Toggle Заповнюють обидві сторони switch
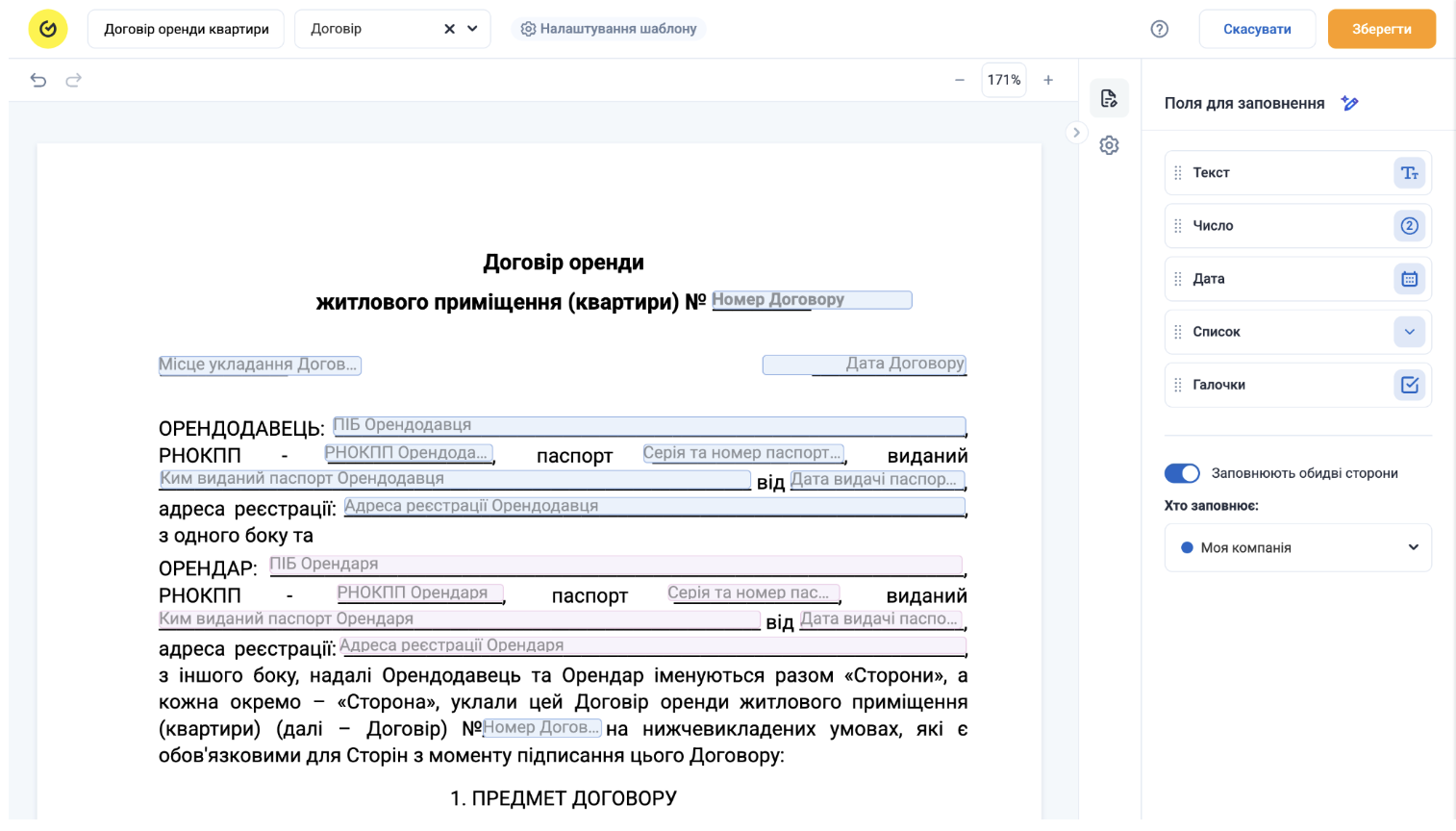The image size is (1456, 831). pyautogui.click(x=1182, y=473)
